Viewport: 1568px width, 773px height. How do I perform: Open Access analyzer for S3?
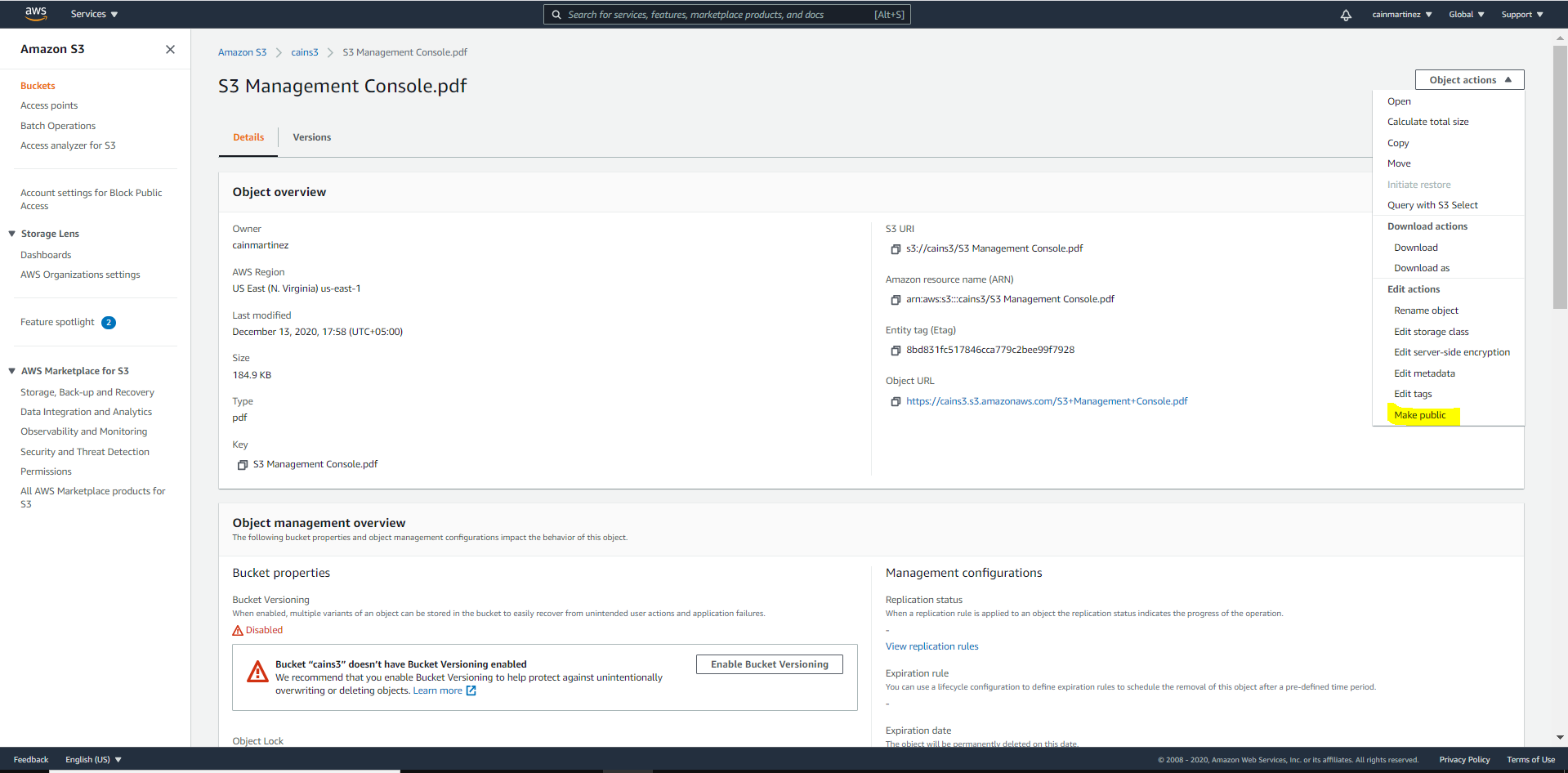[68, 145]
